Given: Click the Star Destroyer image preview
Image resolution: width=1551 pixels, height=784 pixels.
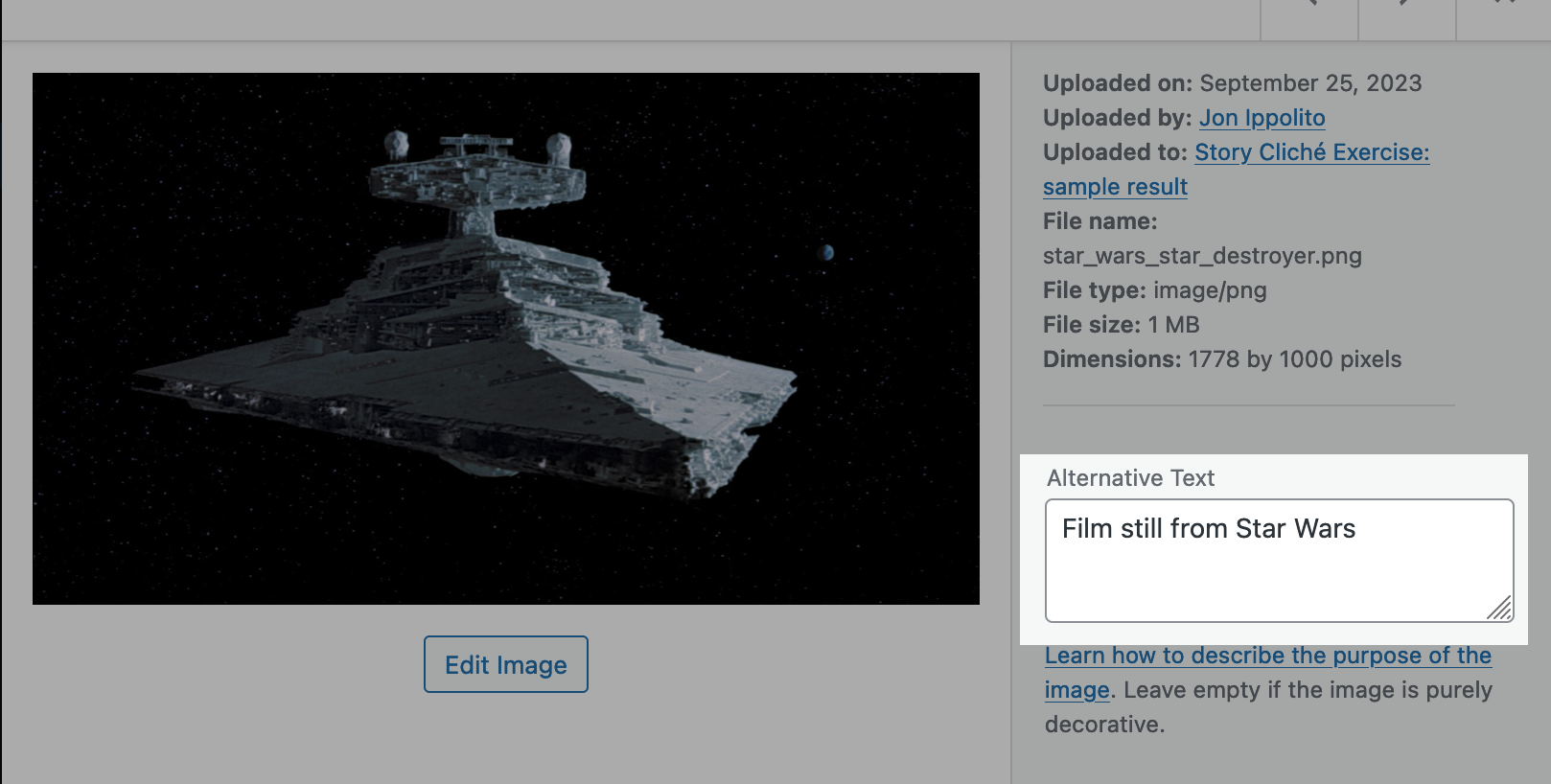Looking at the screenshot, I should (x=506, y=338).
